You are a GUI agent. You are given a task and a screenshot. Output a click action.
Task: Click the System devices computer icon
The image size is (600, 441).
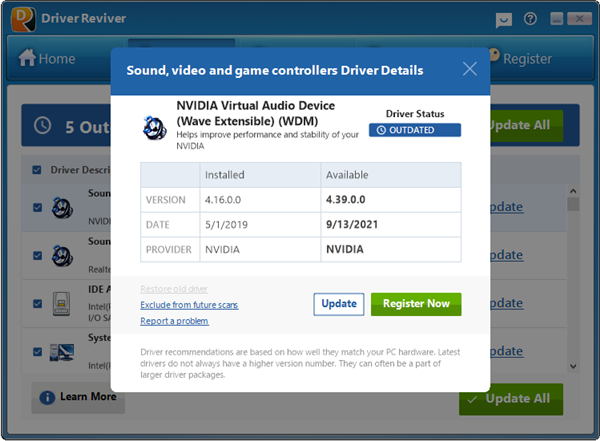[62, 352]
